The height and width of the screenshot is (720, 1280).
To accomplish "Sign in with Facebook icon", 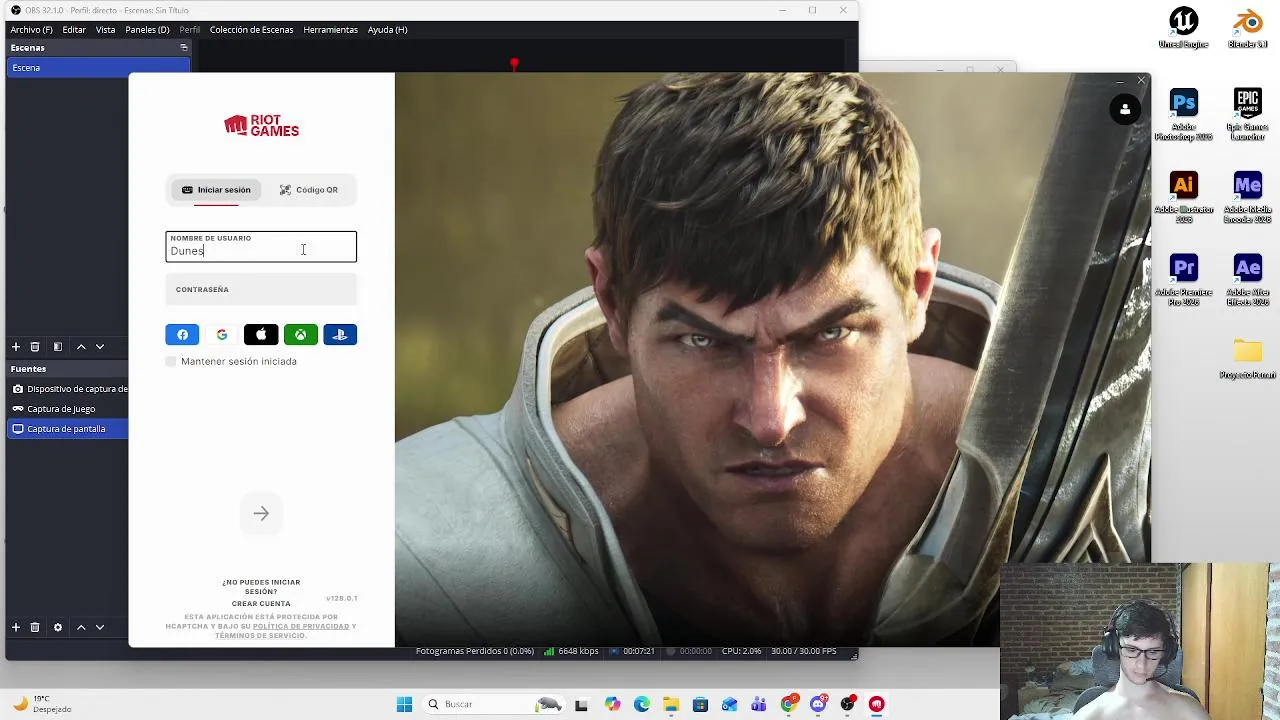I will (182, 335).
